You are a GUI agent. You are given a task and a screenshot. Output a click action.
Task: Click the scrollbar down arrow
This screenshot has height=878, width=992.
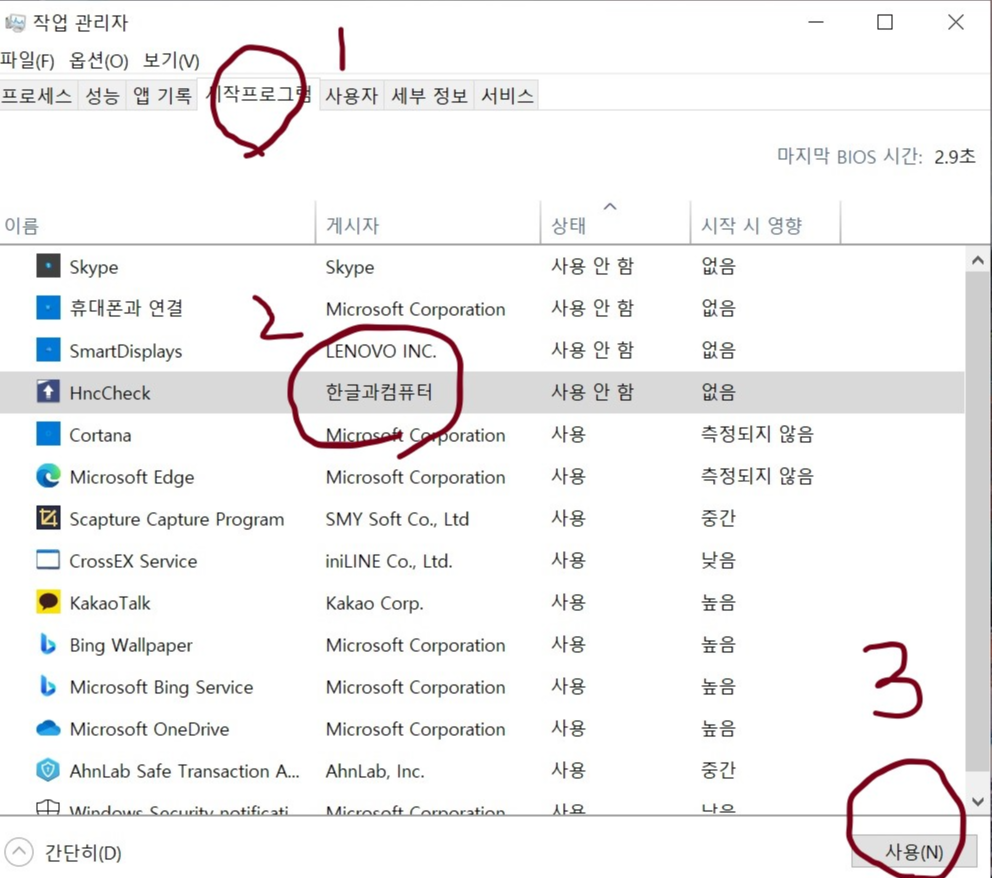(977, 801)
